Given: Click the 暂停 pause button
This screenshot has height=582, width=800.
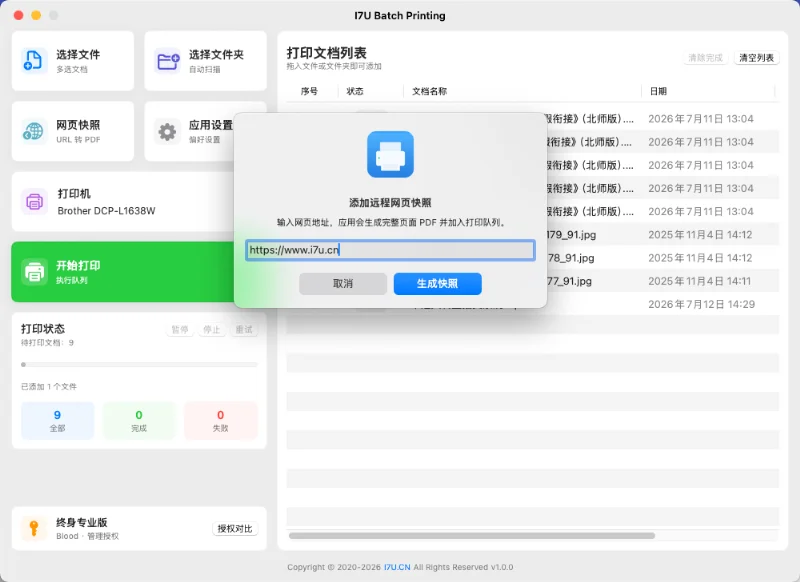Looking at the screenshot, I should click(180, 330).
